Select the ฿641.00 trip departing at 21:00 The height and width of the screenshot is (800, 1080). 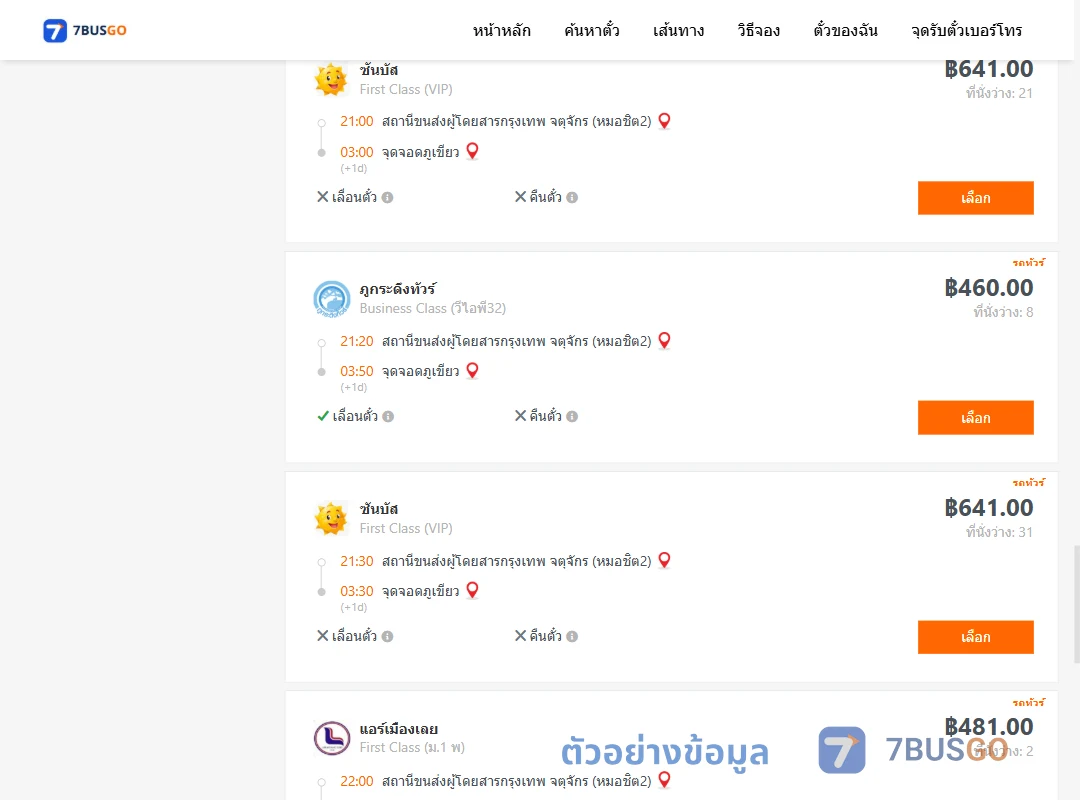(x=975, y=198)
